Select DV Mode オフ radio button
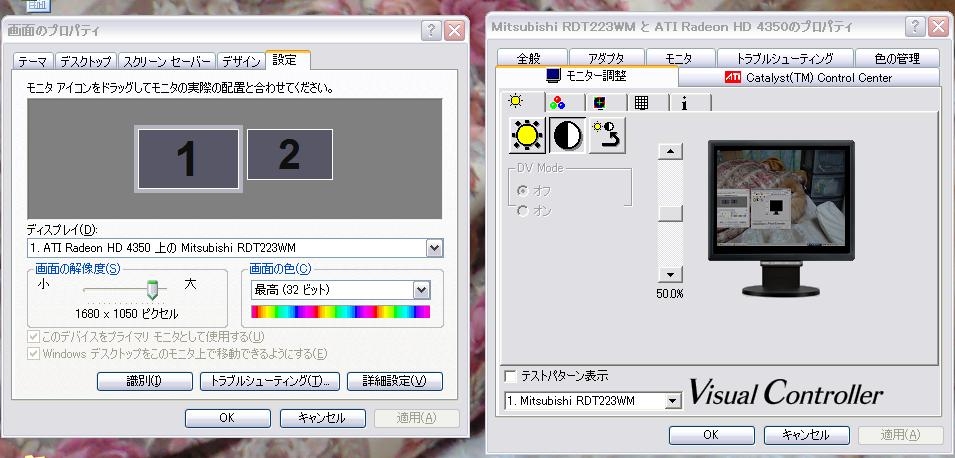The image size is (955, 458). point(523,191)
